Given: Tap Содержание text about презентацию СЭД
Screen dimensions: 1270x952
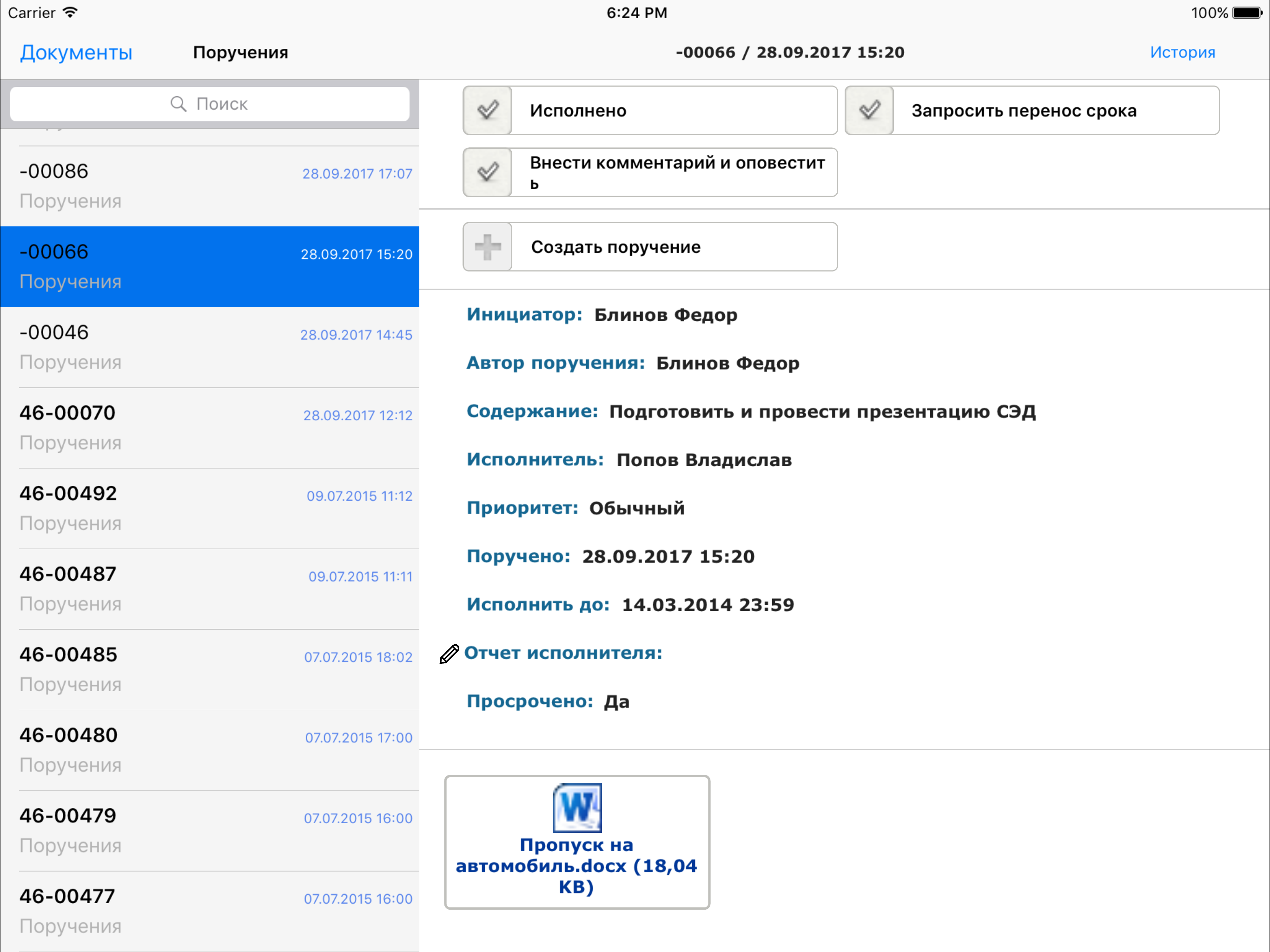Looking at the screenshot, I should [x=822, y=412].
